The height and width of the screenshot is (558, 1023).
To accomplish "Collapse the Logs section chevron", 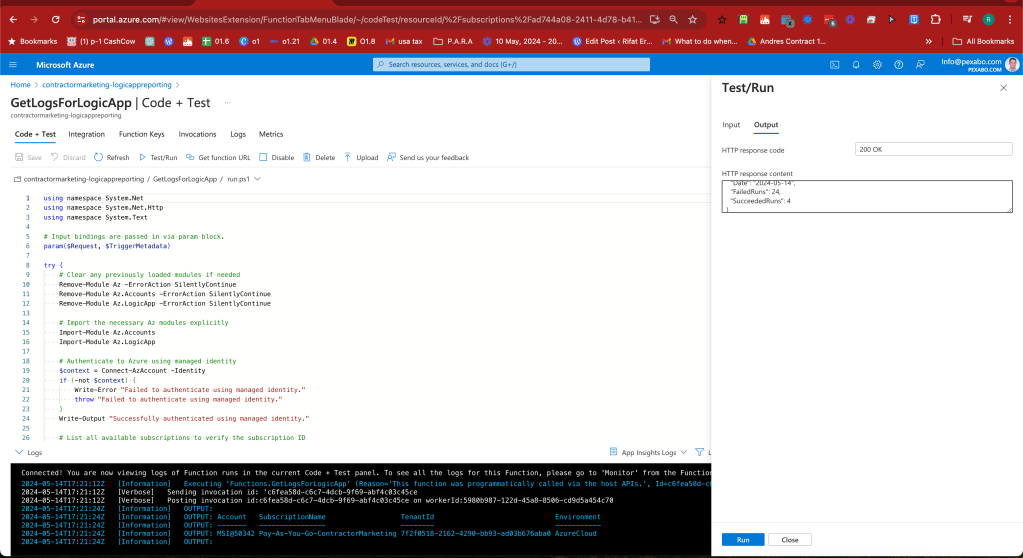I will click(19, 452).
